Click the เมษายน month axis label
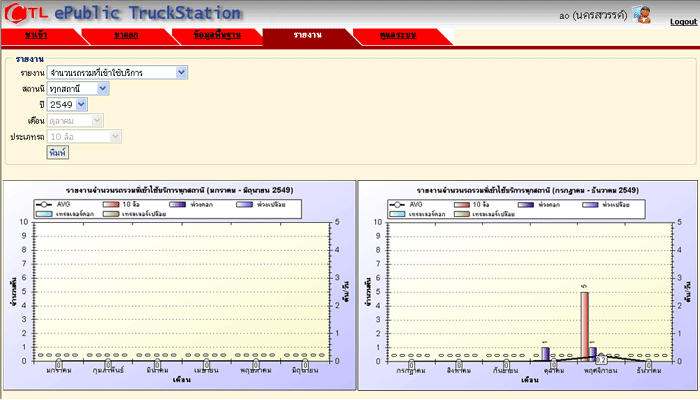Viewport: 700px width, 400px height. coord(206,371)
